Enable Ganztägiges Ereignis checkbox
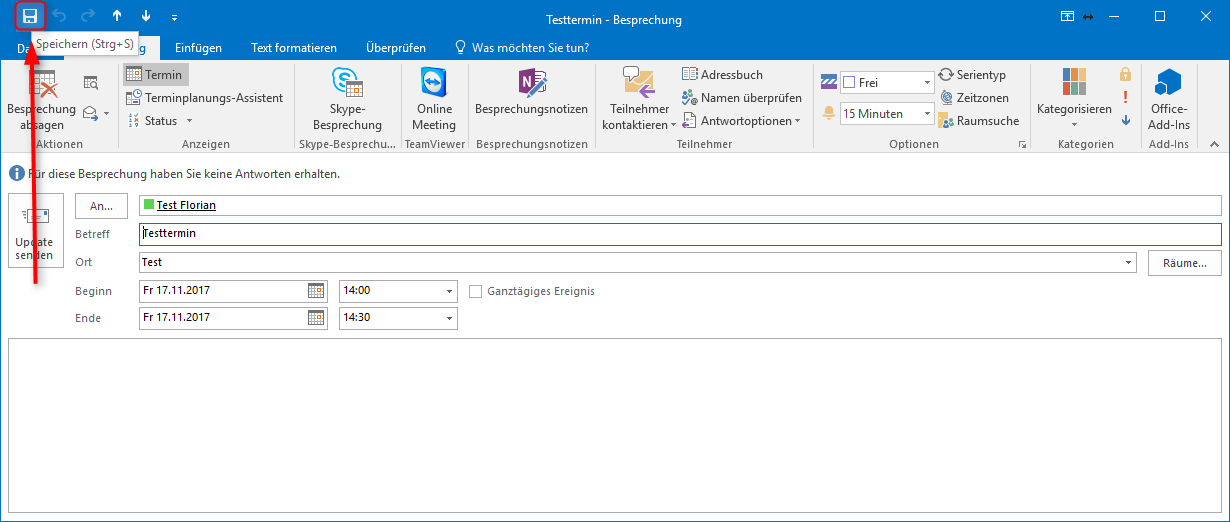1230x522 pixels. [x=476, y=291]
